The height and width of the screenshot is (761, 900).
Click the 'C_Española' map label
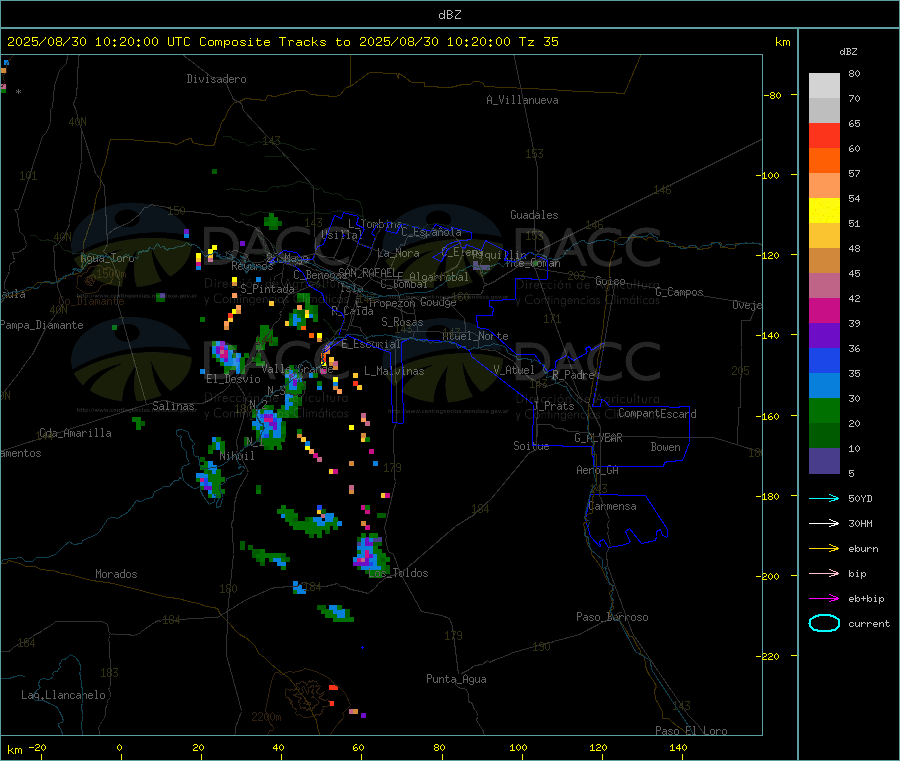point(432,232)
